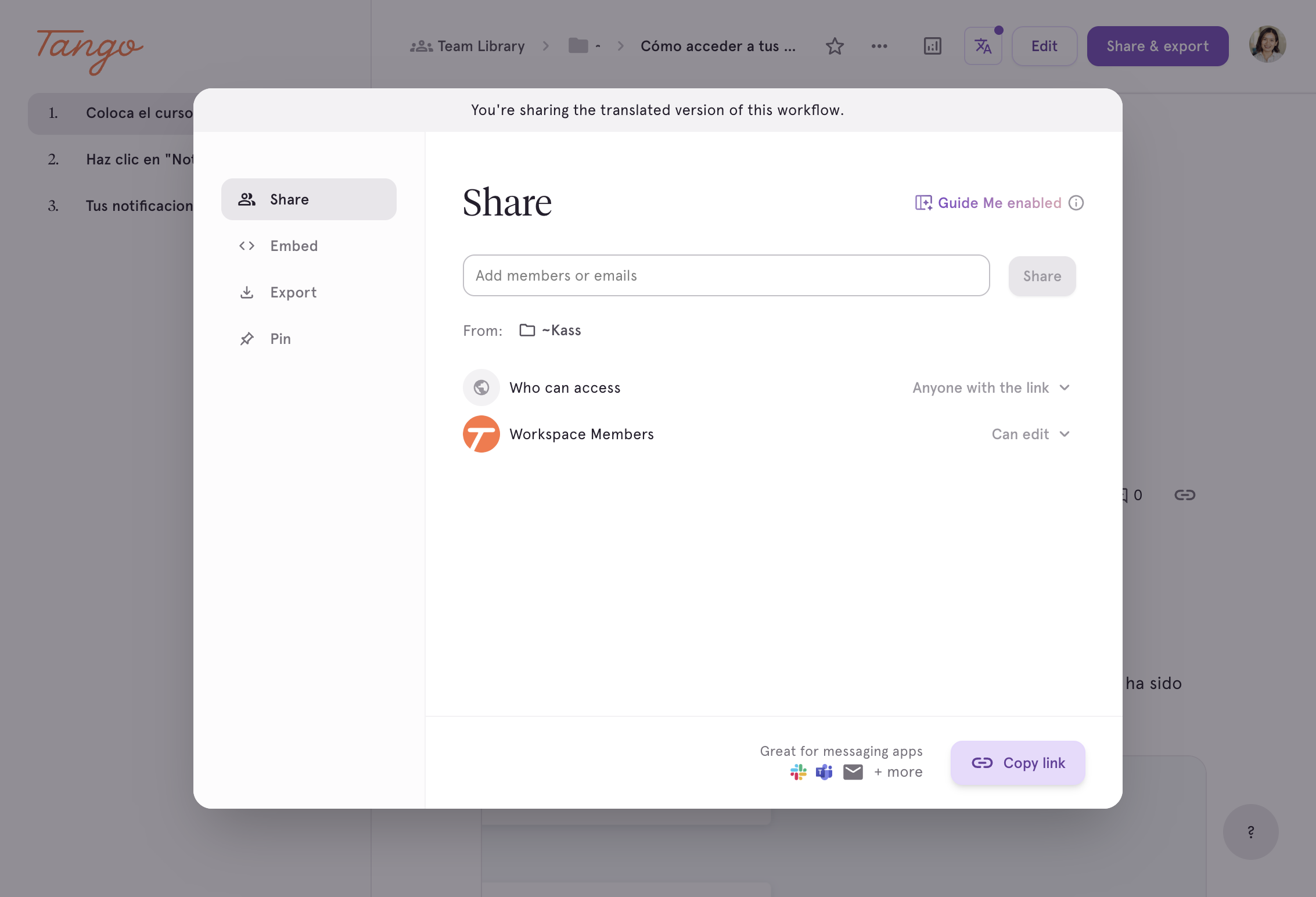
Task: Click the Slack icon under messaging apps
Action: 799,772
